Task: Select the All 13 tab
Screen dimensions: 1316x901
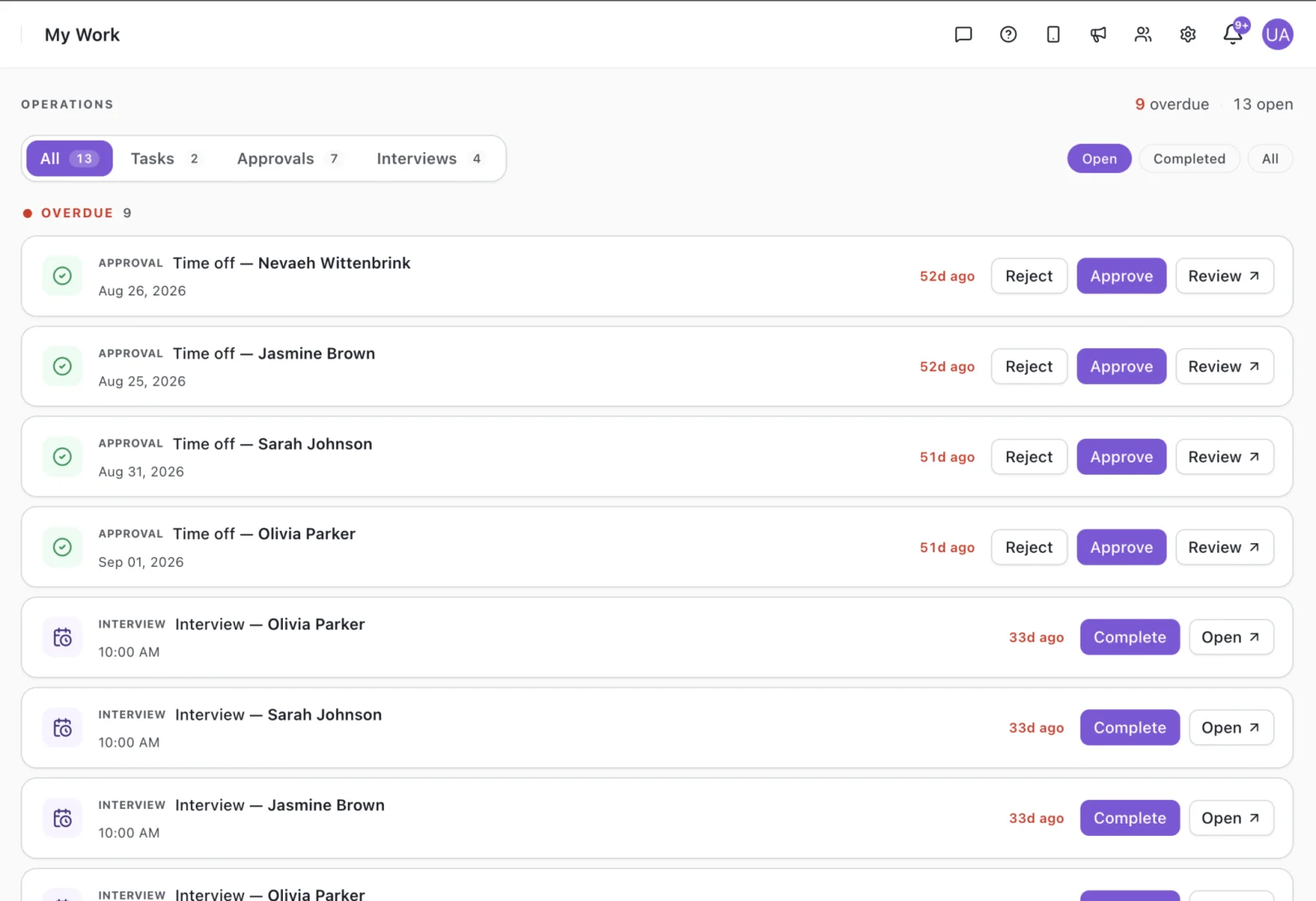Action: point(69,159)
